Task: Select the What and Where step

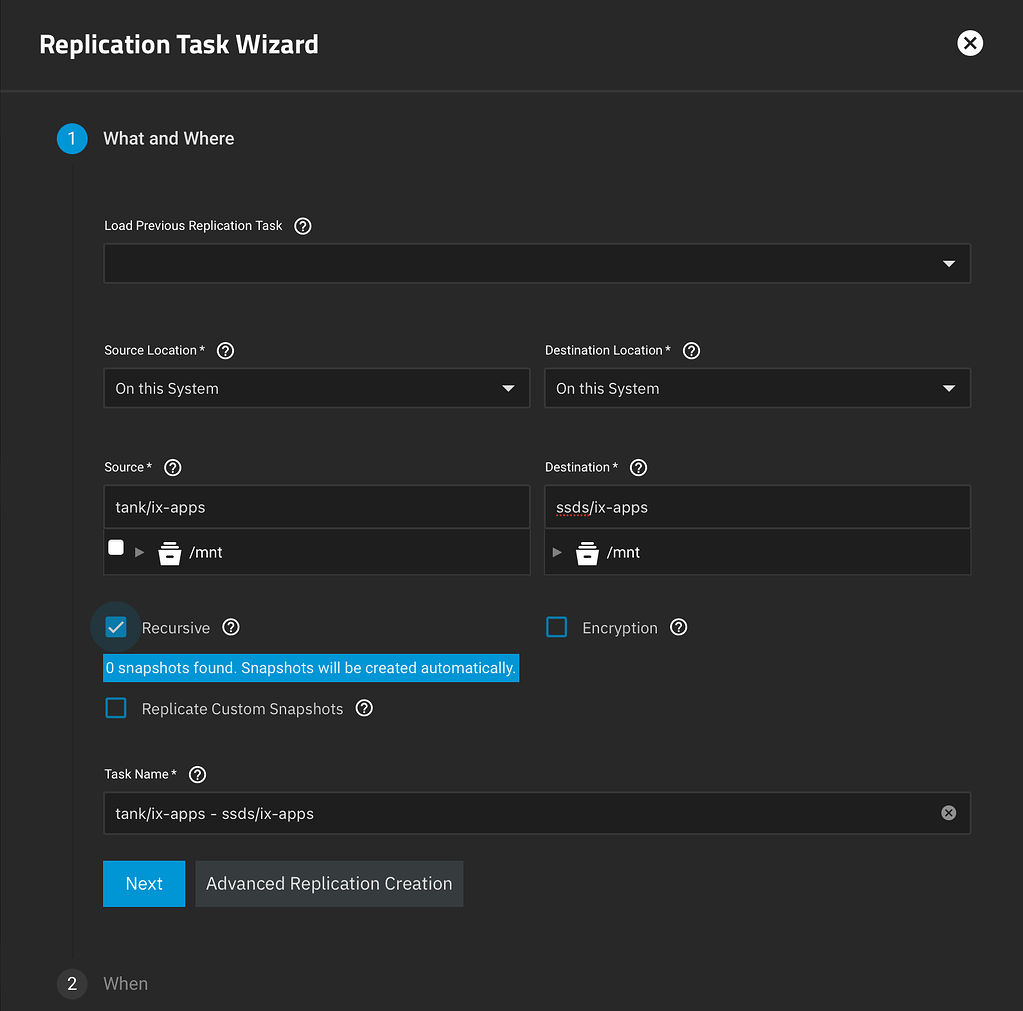Action: pos(168,139)
